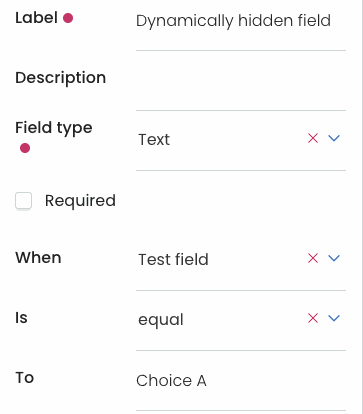Enable the Required checkbox
Screen dimensions: 363x414
pyautogui.click(x=24, y=201)
